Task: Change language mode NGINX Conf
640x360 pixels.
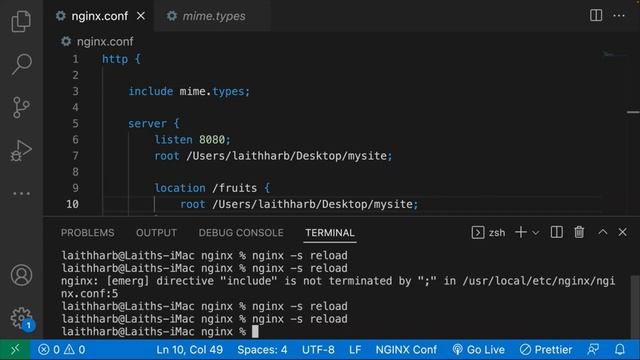Action: point(406,350)
